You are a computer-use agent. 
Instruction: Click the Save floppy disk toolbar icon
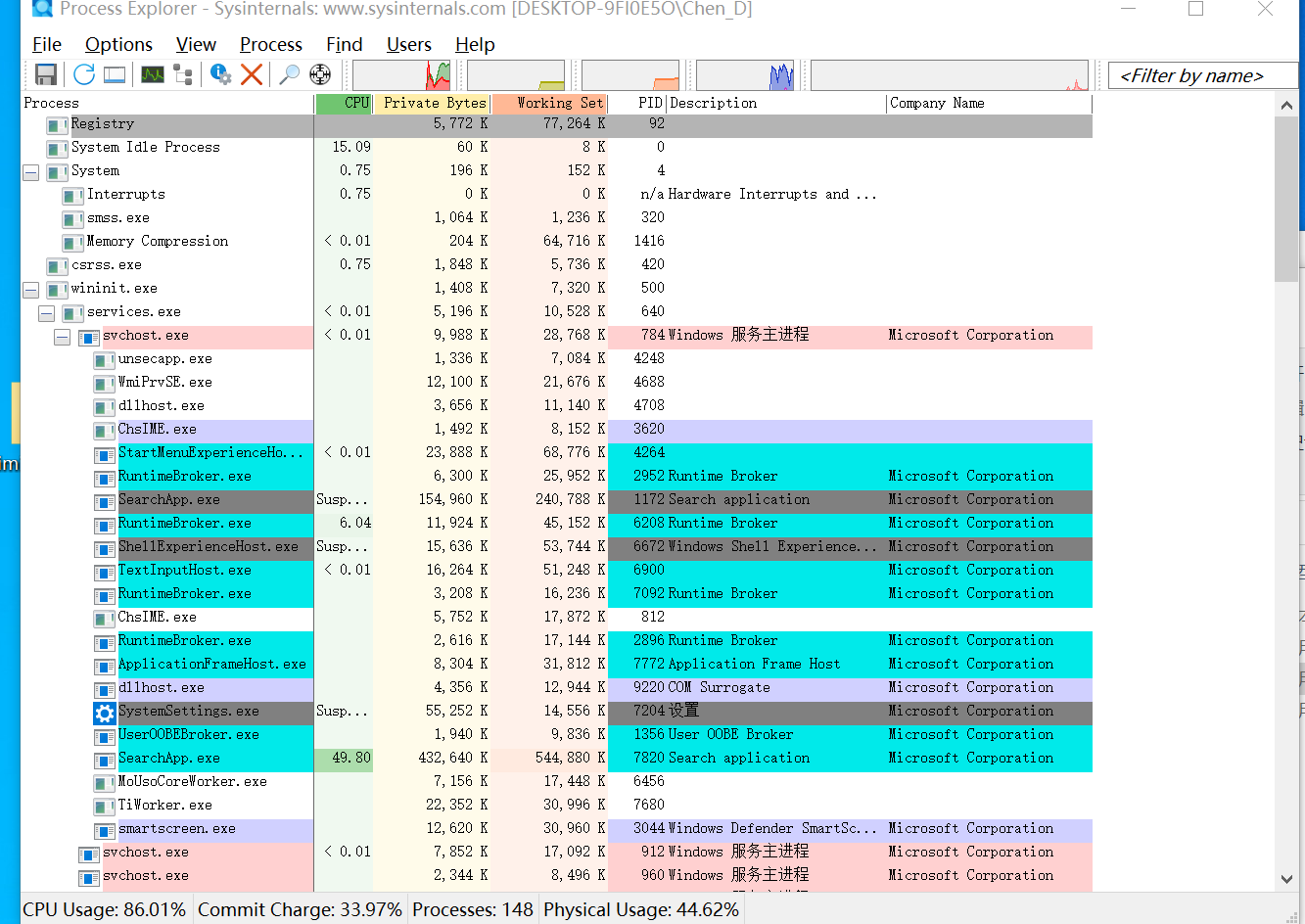(45, 74)
